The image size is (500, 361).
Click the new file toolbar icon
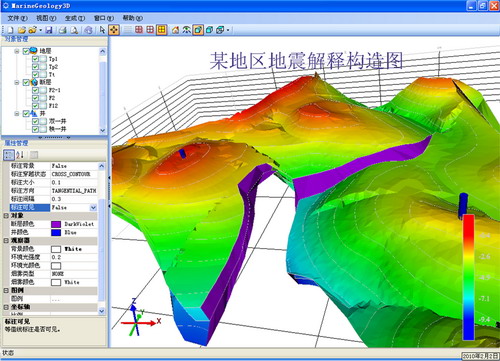click(x=10, y=30)
